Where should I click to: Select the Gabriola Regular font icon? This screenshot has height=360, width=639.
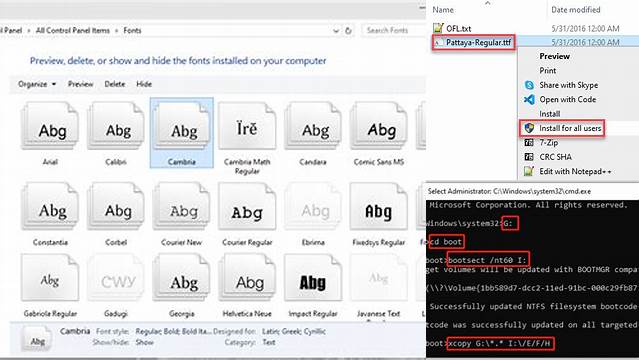[50, 277]
